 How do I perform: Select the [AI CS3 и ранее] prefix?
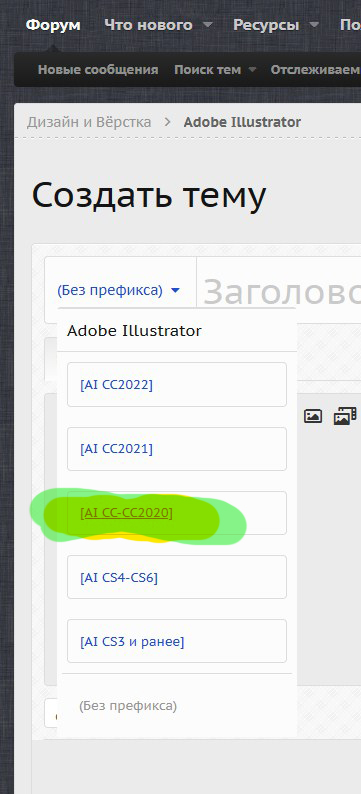tap(177, 641)
